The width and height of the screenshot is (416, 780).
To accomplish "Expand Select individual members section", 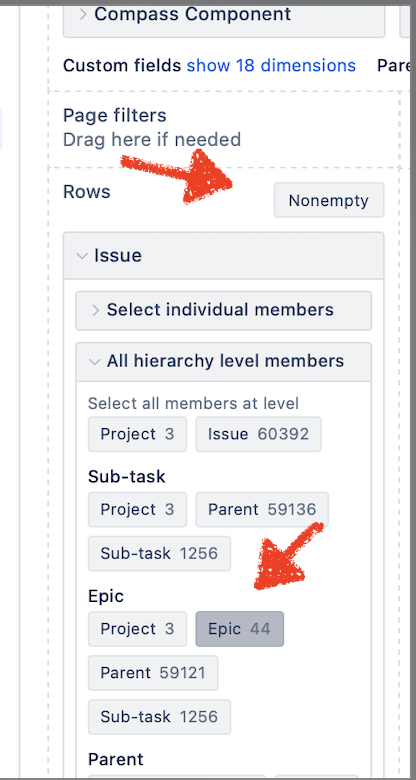I will pos(223,310).
